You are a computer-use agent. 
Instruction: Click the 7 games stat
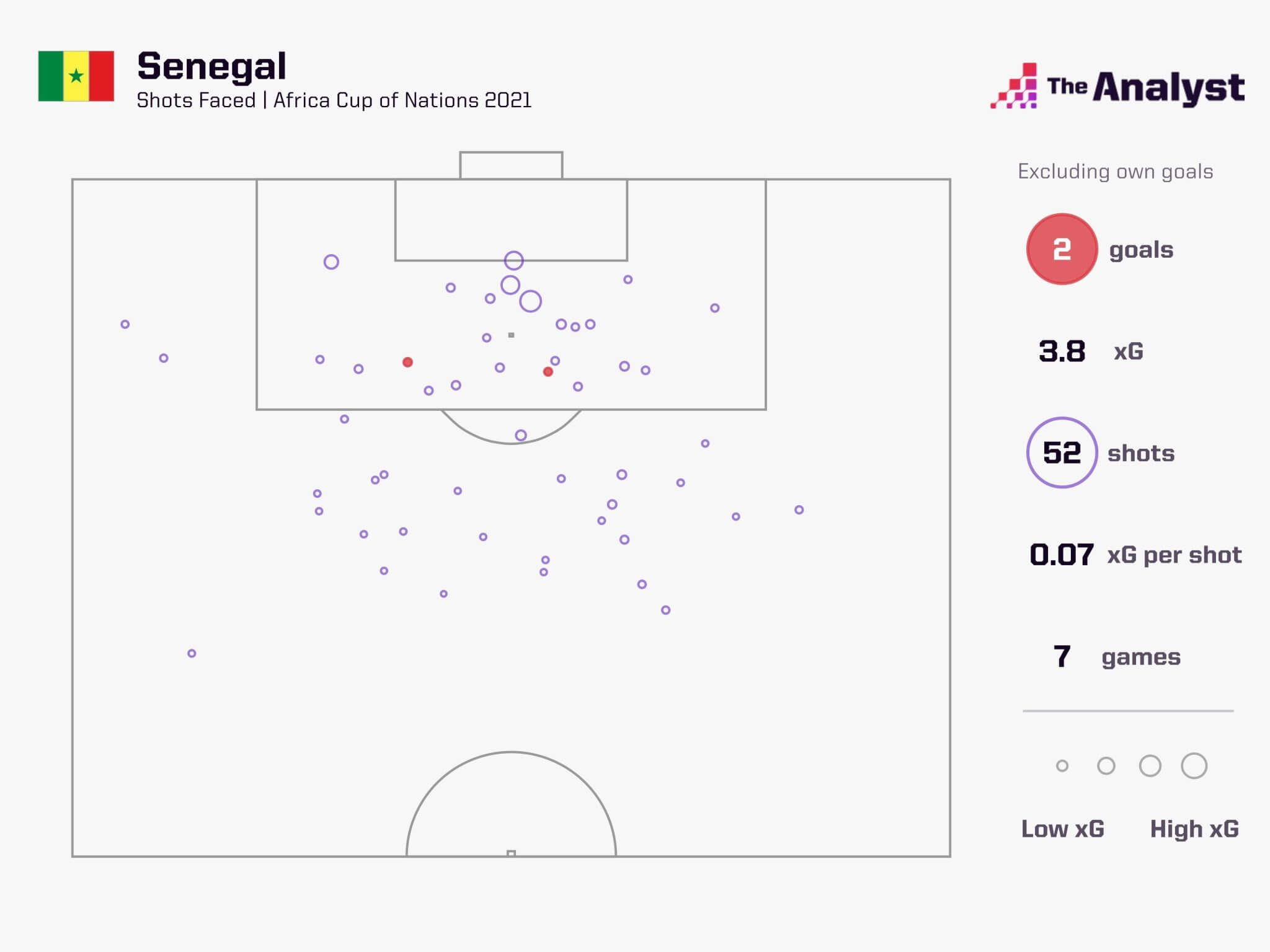coord(1062,656)
